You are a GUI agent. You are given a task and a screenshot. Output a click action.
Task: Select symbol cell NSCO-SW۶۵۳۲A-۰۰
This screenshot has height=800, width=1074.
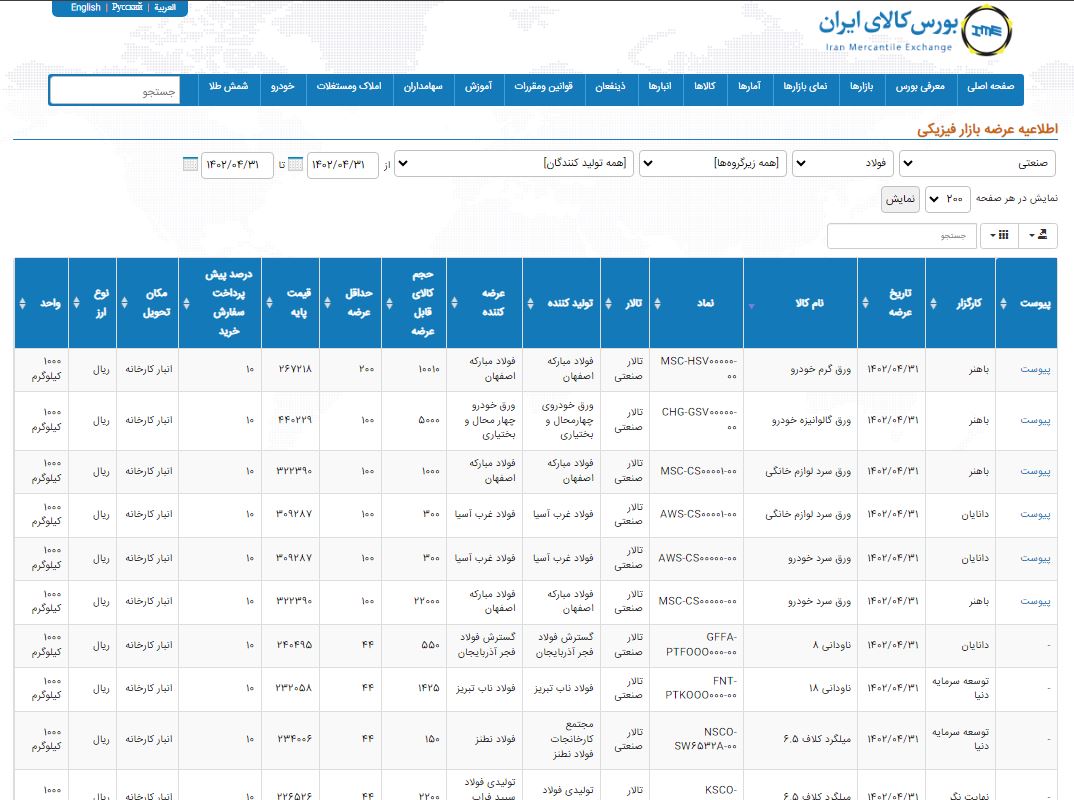point(697,739)
